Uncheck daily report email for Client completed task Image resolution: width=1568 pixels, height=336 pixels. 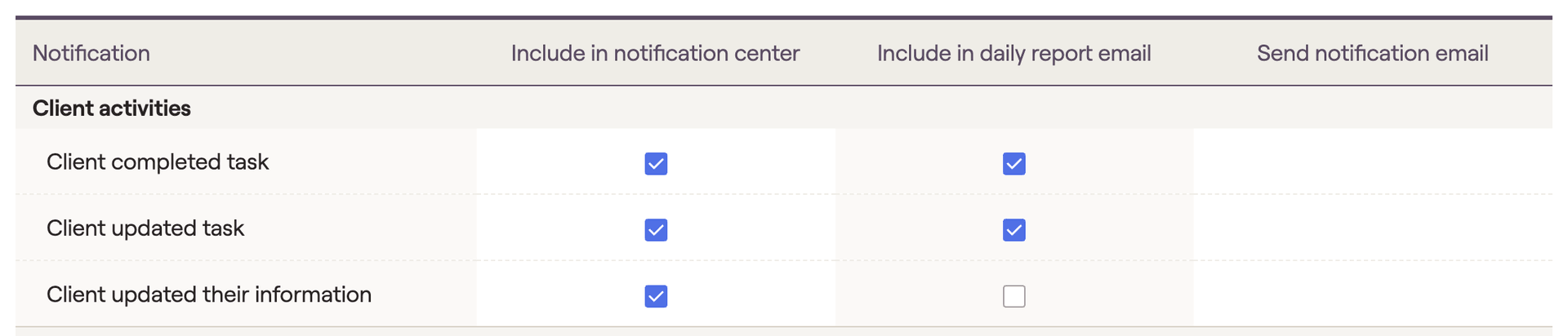pyautogui.click(x=1014, y=163)
